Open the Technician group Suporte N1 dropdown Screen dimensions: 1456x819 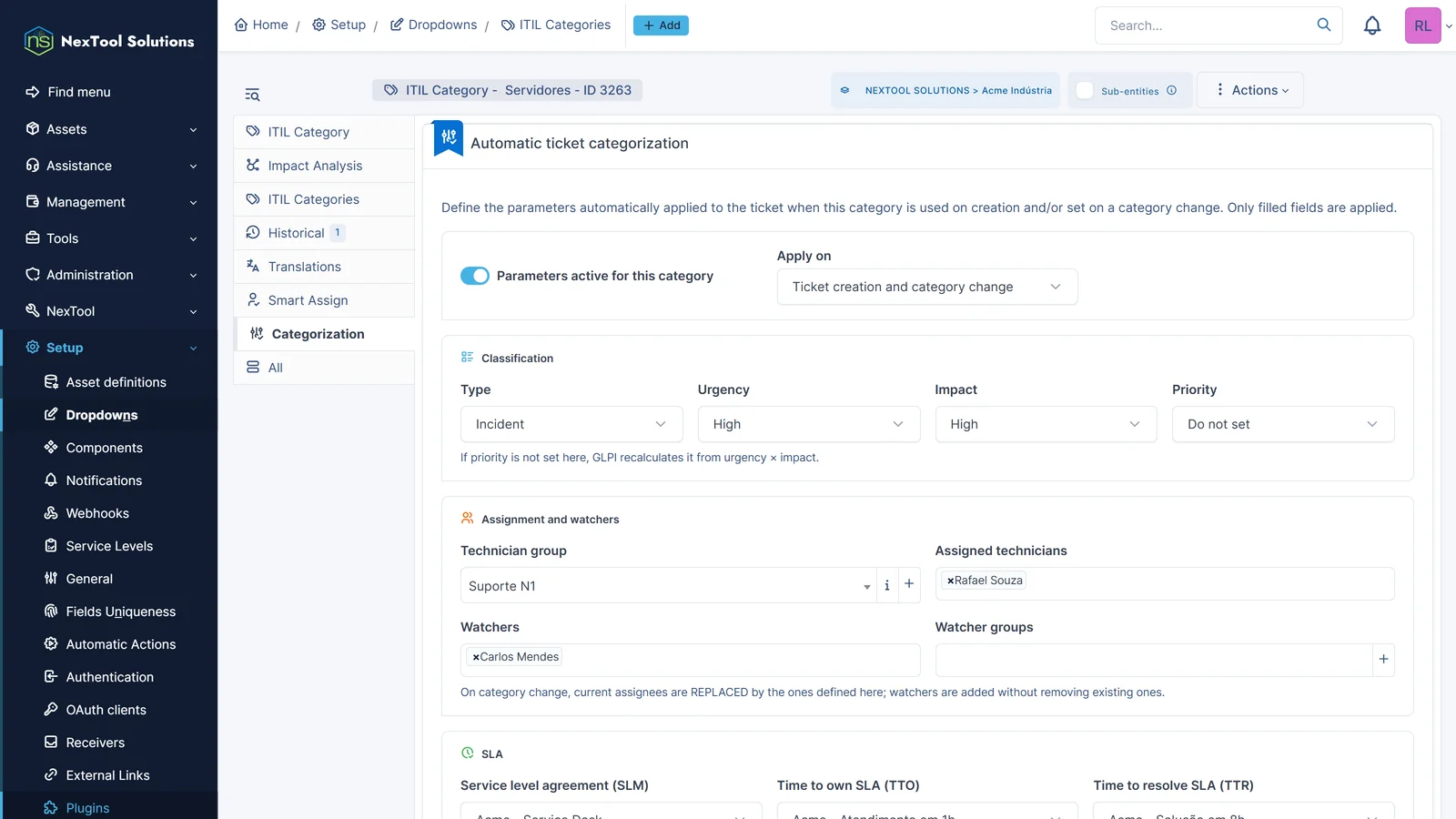[668, 585]
